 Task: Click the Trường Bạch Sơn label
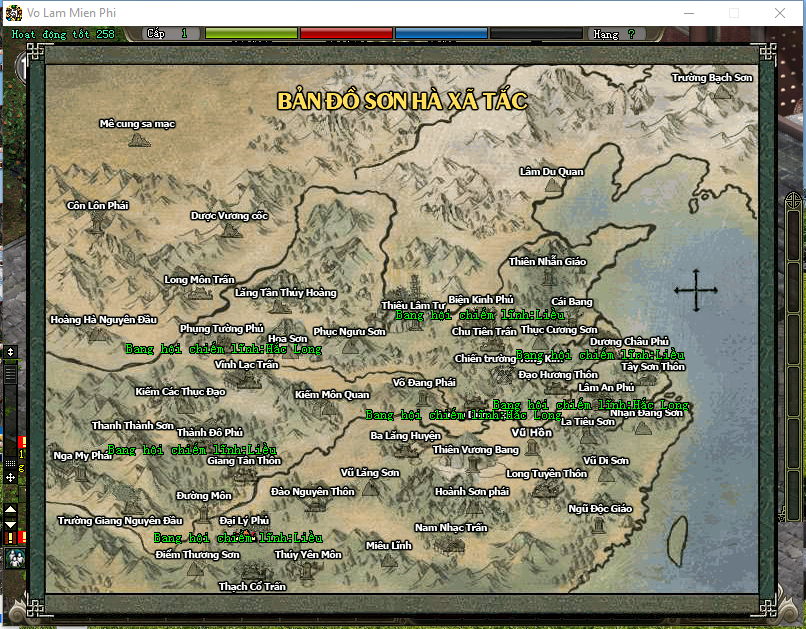[711, 77]
